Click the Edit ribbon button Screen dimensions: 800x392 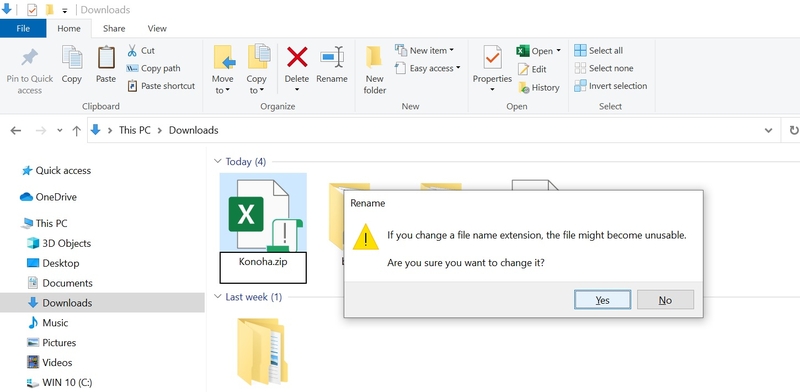(x=532, y=69)
